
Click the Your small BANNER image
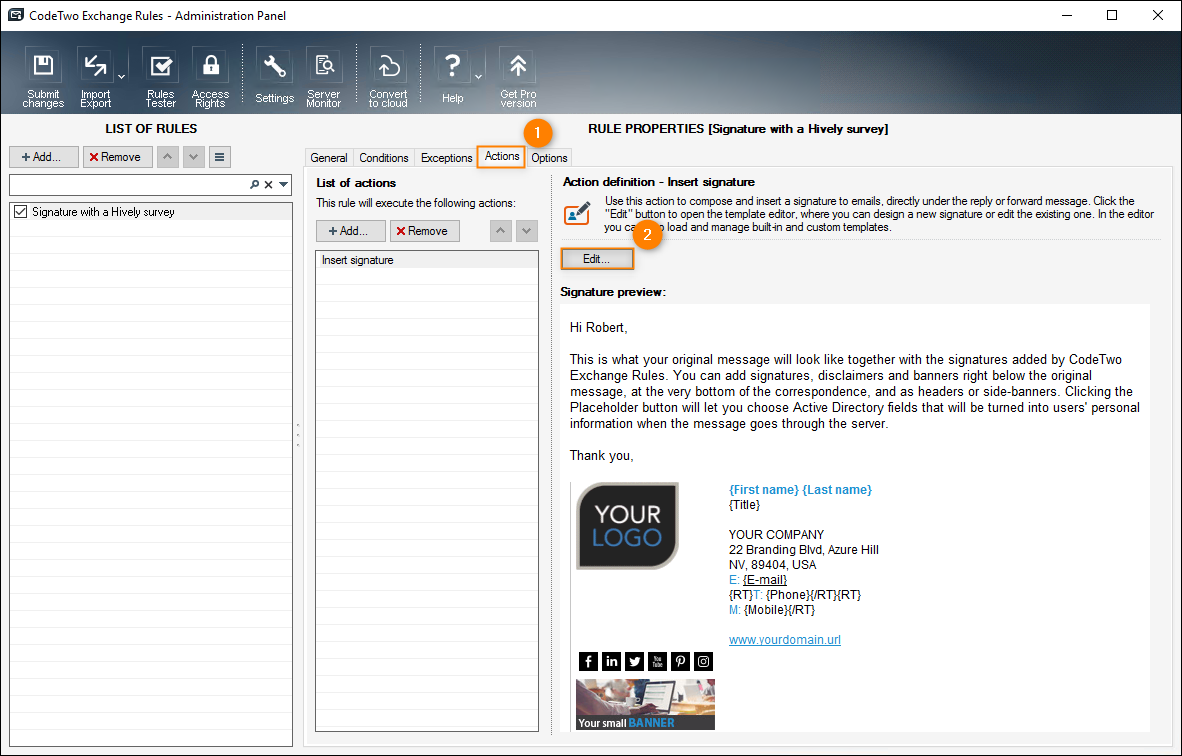[x=645, y=704]
